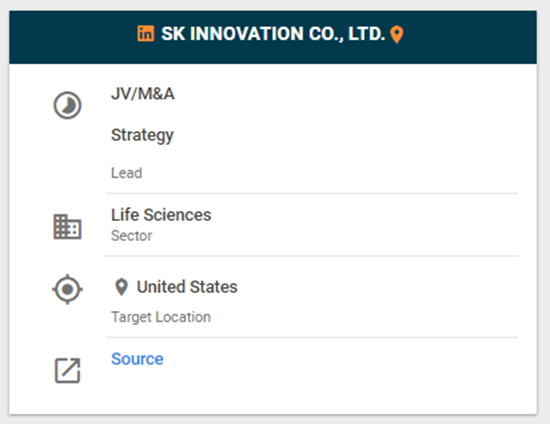Click the United States location text
550x424 pixels.
click(187, 287)
